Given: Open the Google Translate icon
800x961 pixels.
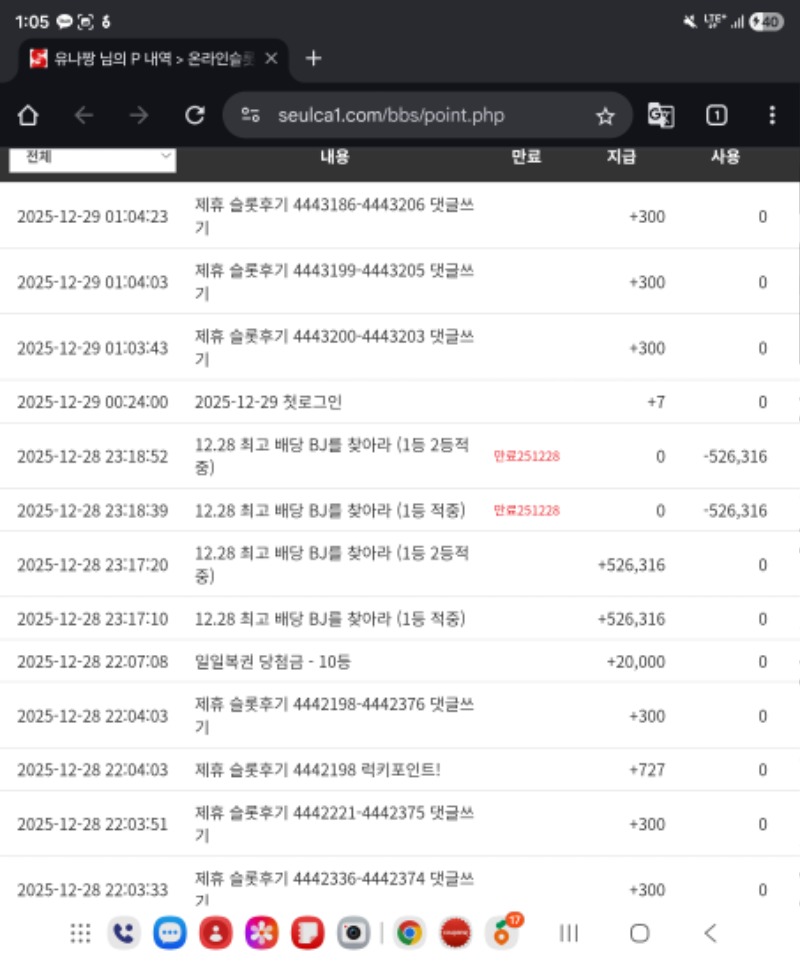Looking at the screenshot, I should pyautogui.click(x=661, y=116).
